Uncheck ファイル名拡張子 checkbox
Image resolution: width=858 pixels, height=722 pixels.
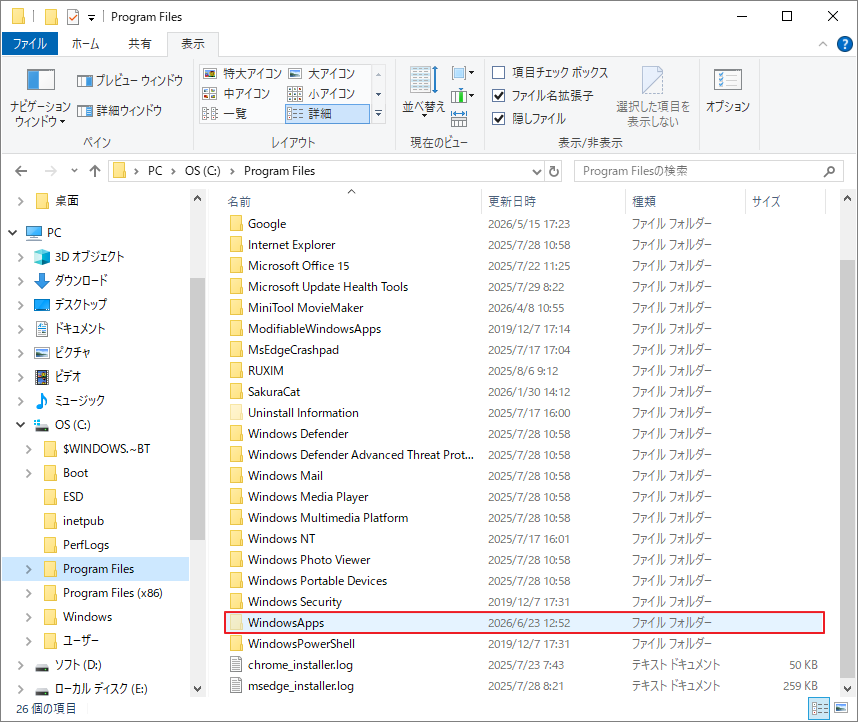coord(498,96)
